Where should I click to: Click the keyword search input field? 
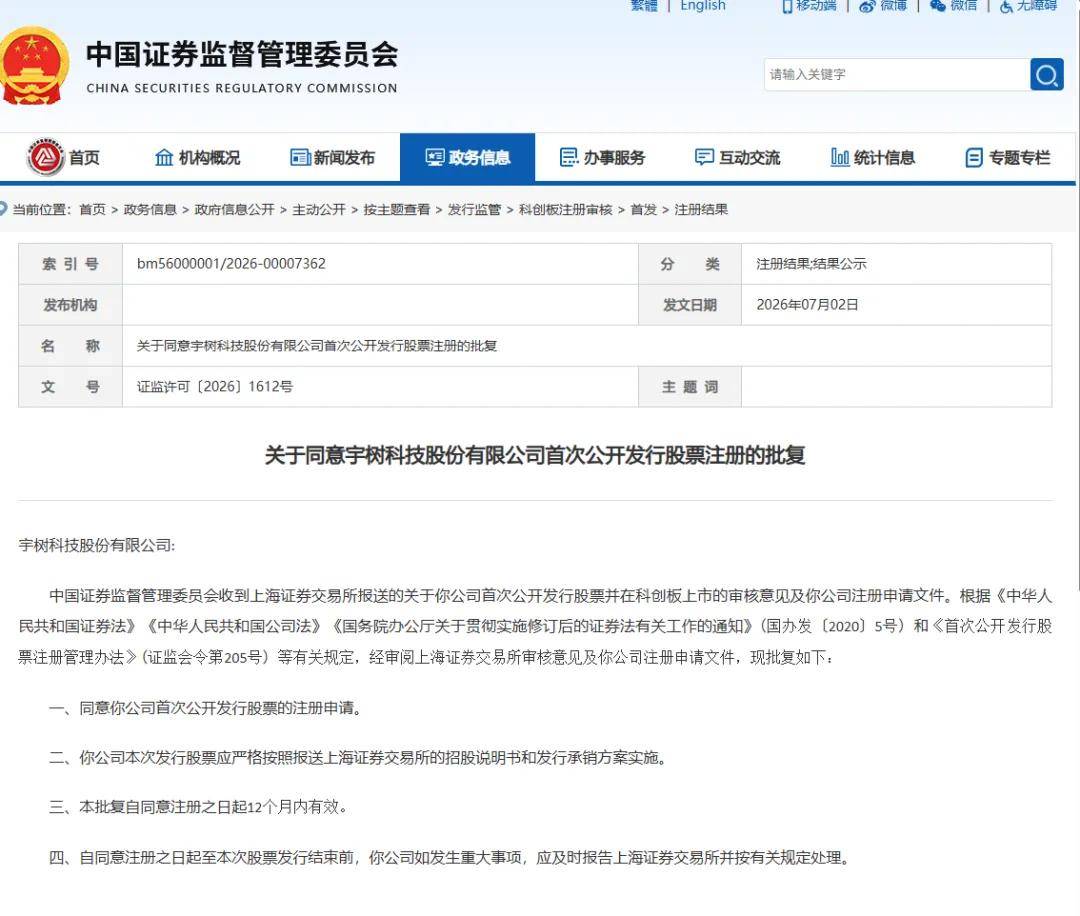[897, 74]
